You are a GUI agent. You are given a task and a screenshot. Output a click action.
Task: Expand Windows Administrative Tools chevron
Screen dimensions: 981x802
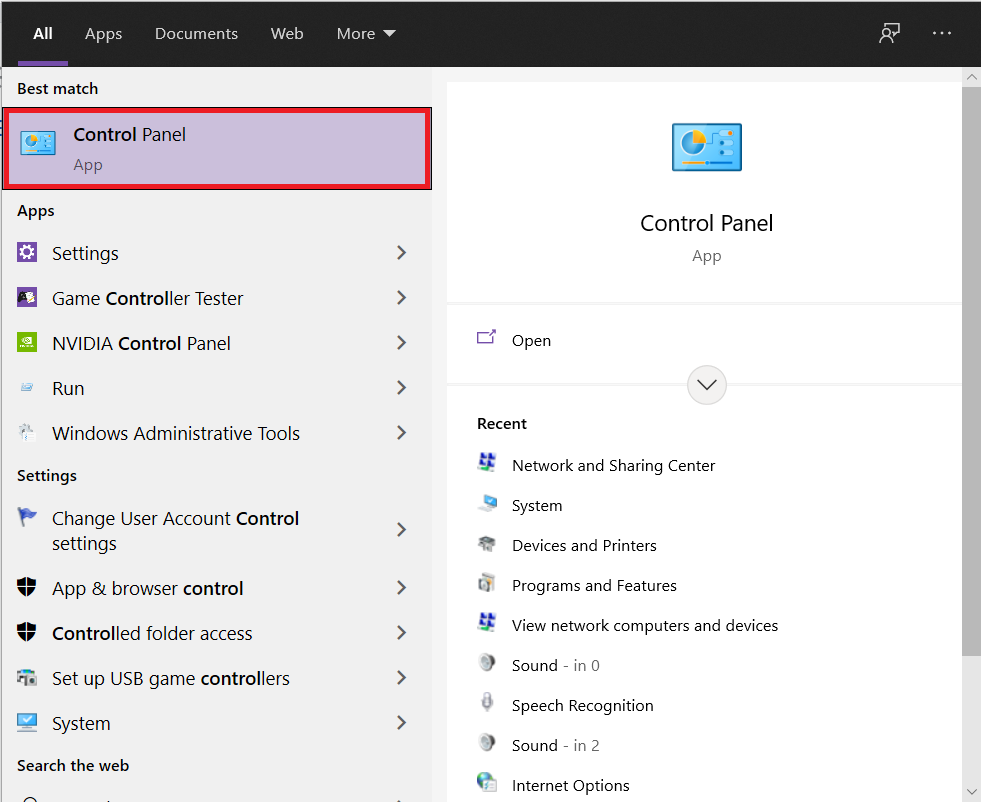pyautogui.click(x=402, y=433)
